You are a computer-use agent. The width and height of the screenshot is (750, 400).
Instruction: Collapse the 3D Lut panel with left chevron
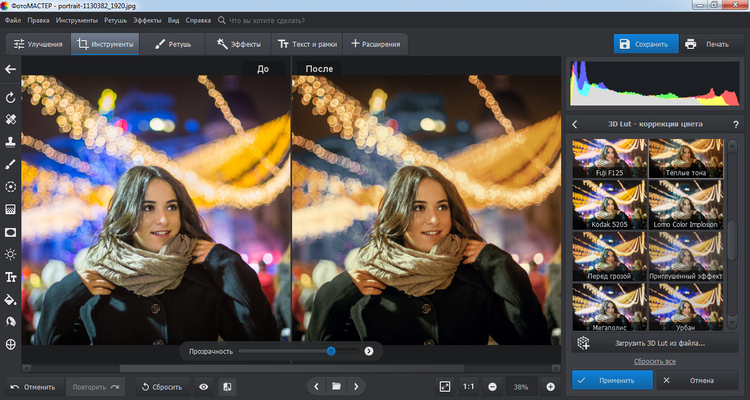pyautogui.click(x=576, y=124)
